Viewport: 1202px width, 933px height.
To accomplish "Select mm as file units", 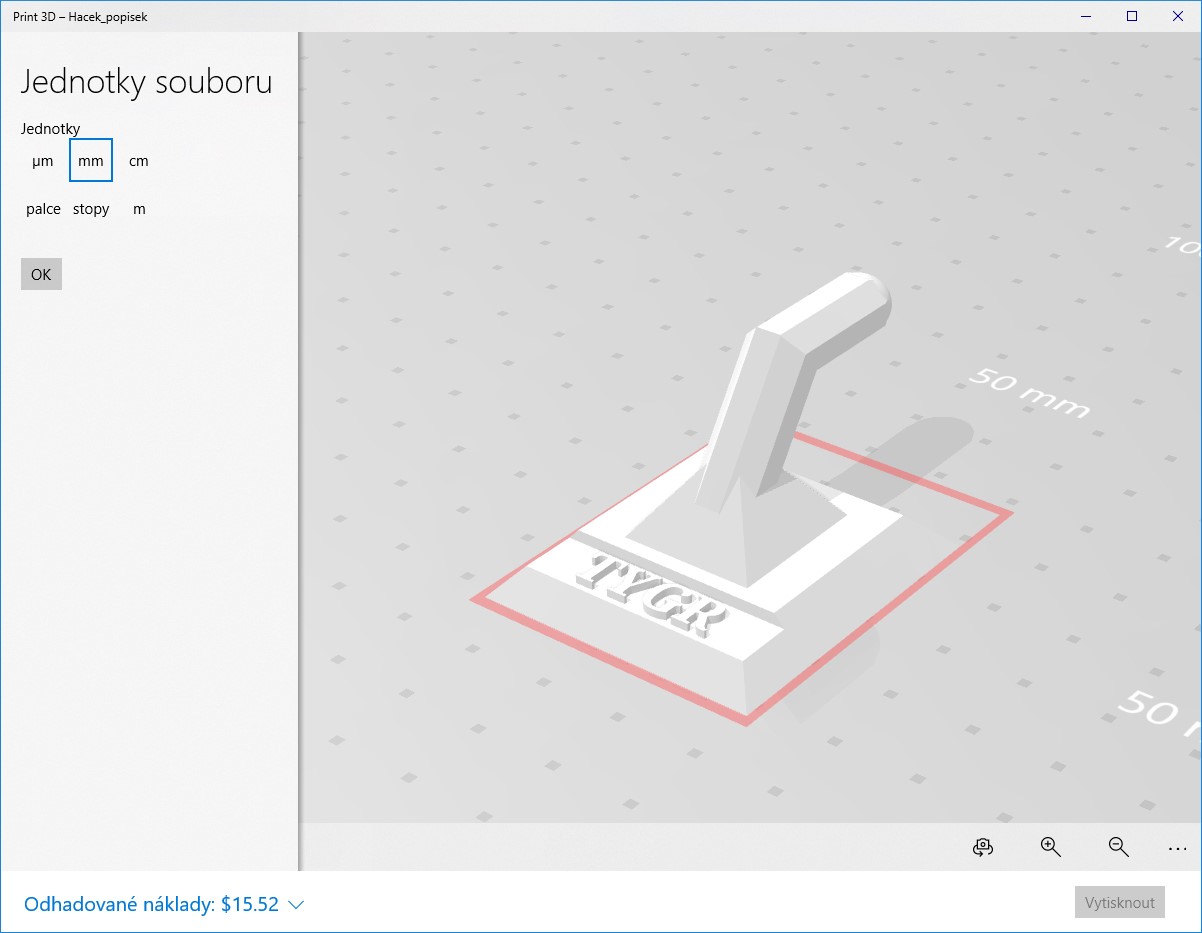I will coord(91,161).
